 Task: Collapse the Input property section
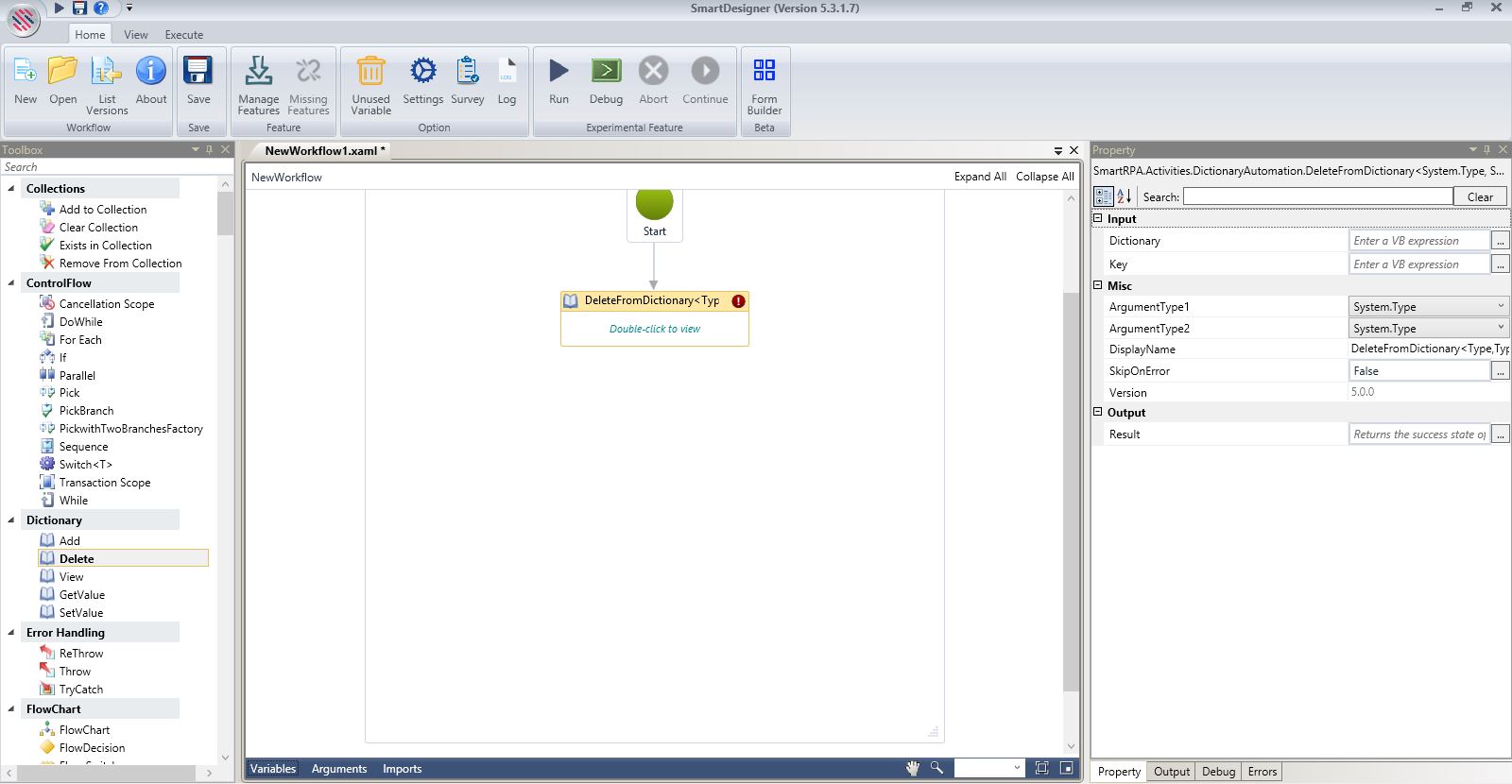click(x=1098, y=219)
